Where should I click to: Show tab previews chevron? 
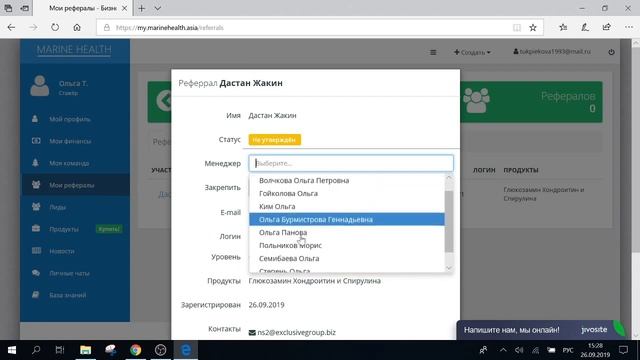click(158, 8)
